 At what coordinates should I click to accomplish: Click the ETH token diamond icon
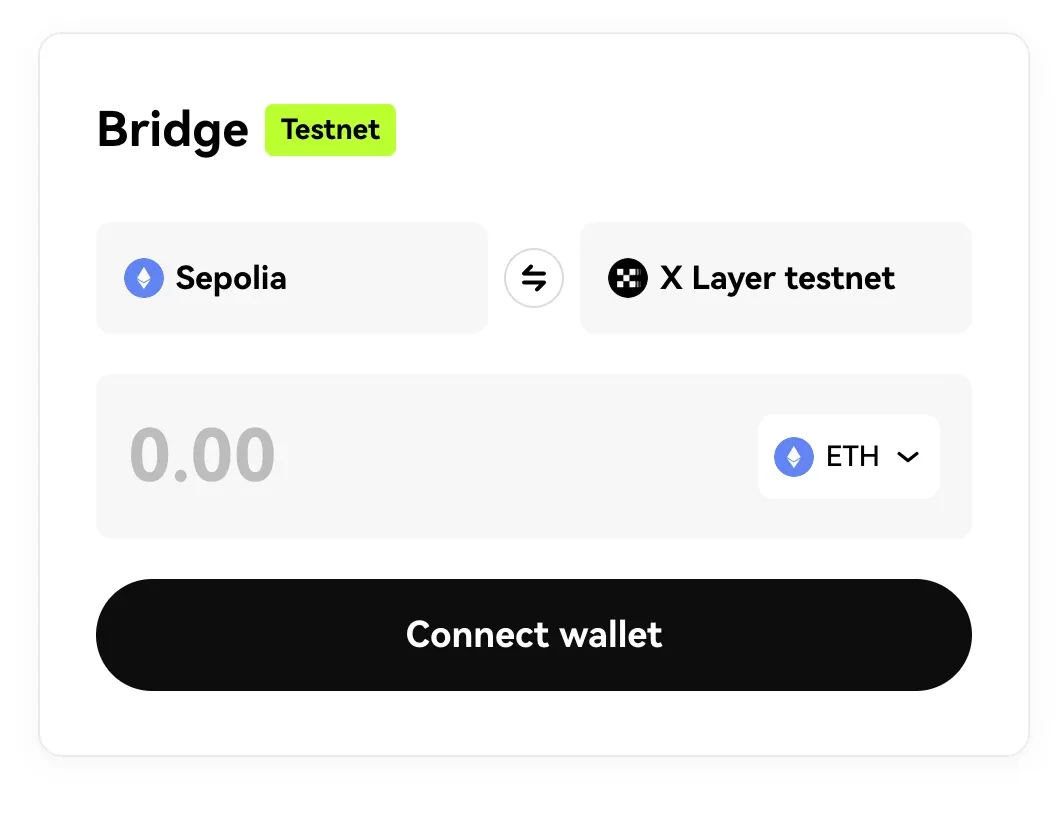click(x=793, y=457)
